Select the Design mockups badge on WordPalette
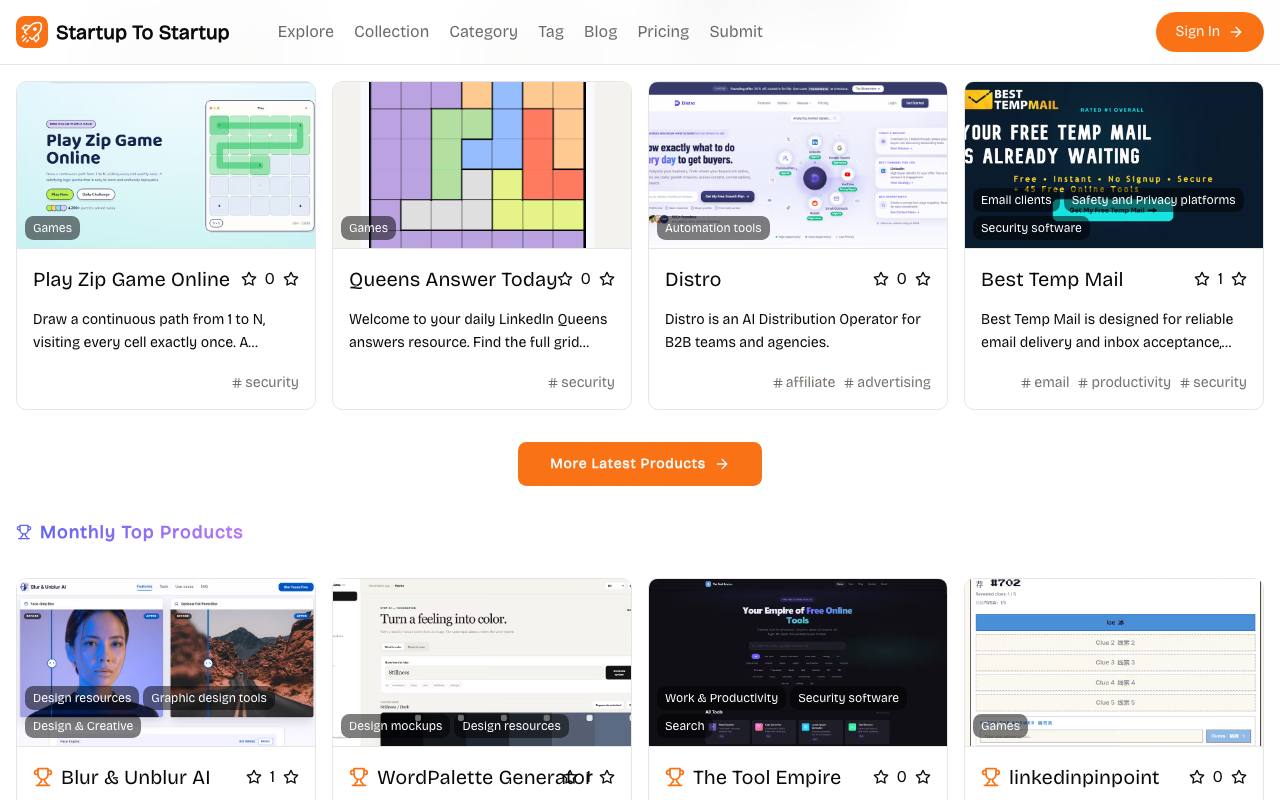 coord(395,726)
